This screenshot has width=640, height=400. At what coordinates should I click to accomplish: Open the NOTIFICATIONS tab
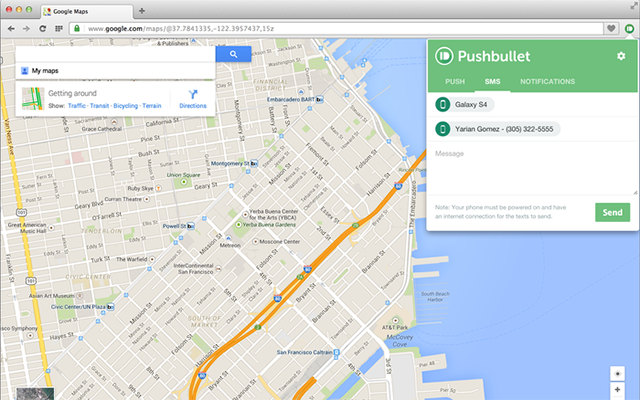(x=547, y=81)
